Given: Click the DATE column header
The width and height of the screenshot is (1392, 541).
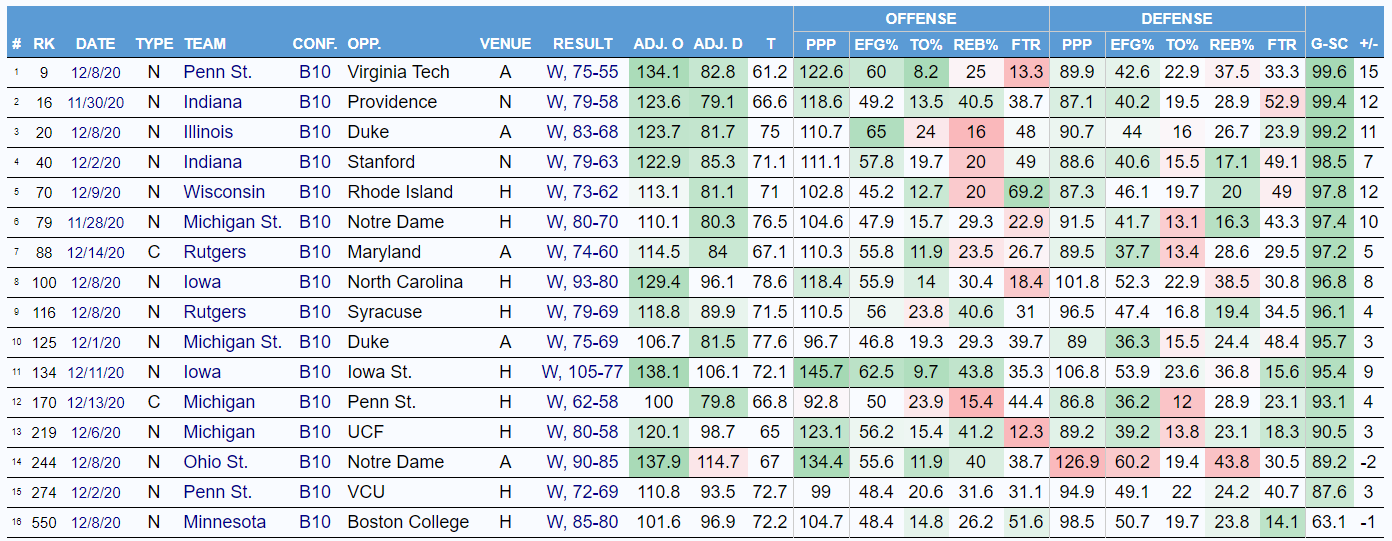Looking at the screenshot, I should [96, 44].
